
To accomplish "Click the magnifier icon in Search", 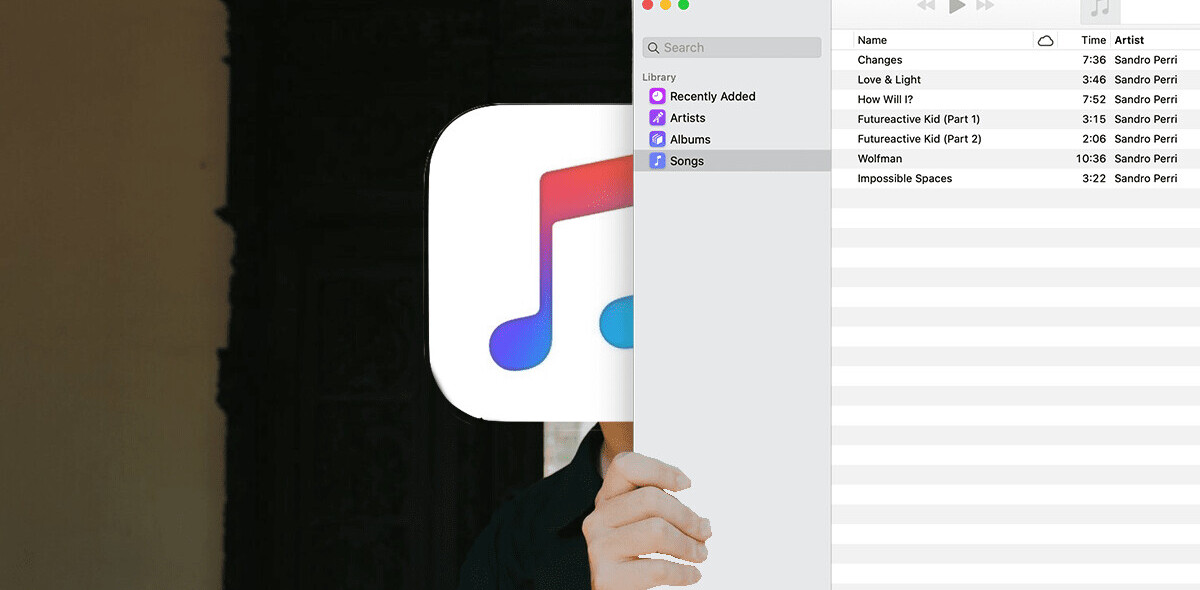I will pos(653,48).
